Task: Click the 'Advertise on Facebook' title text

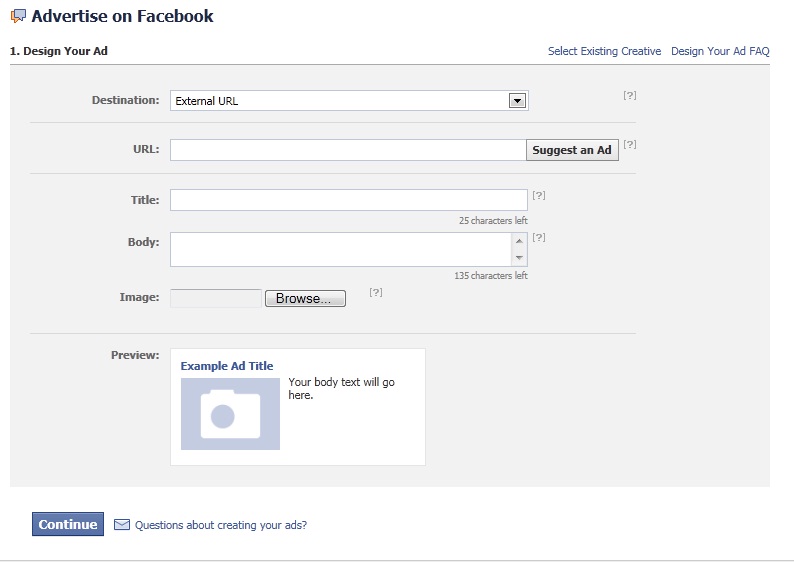Action: point(122,16)
